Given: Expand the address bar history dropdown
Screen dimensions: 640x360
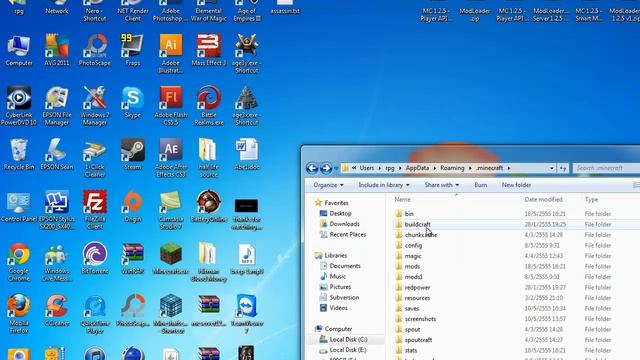Looking at the screenshot, I should click(x=551, y=168).
